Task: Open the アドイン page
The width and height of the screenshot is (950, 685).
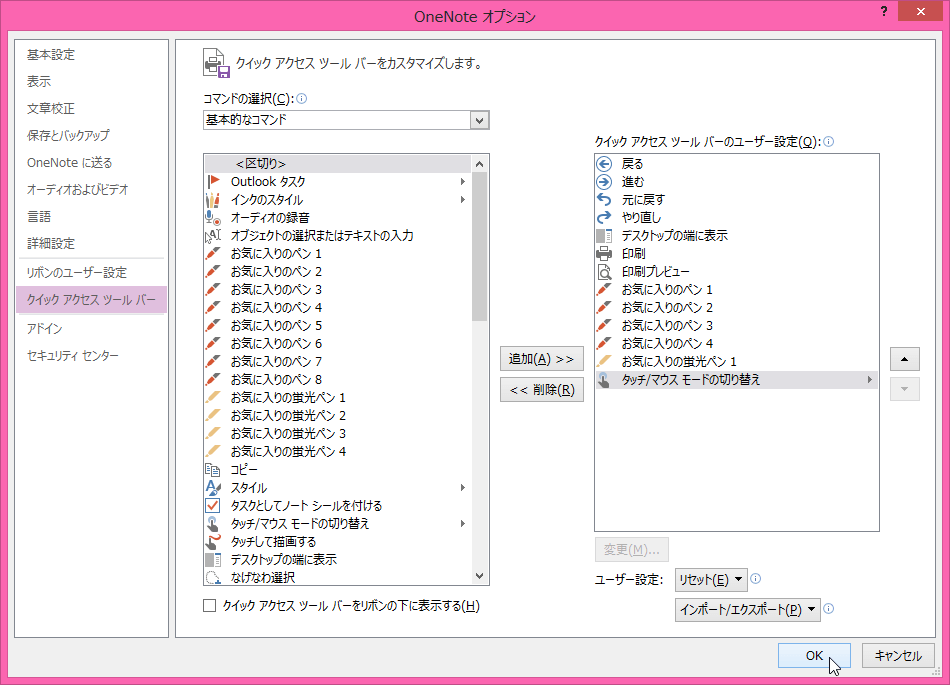Action: 45,328
